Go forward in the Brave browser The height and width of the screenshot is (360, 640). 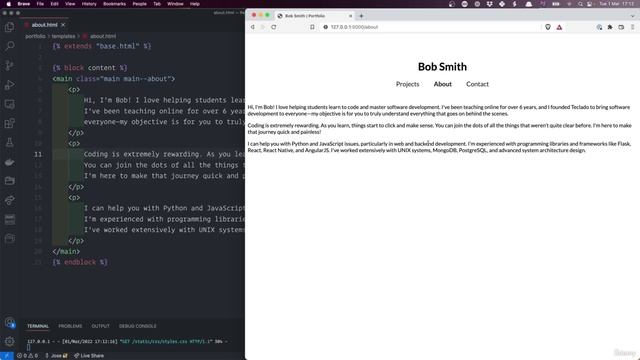[263, 27]
